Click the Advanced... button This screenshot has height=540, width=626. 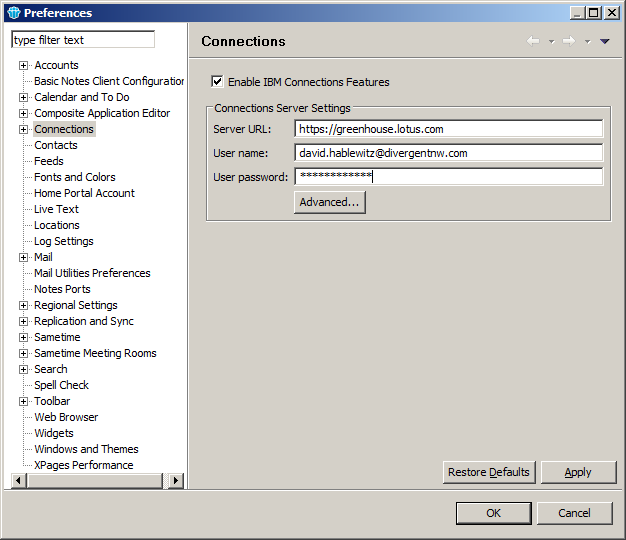pyautogui.click(x=329, y=202)
